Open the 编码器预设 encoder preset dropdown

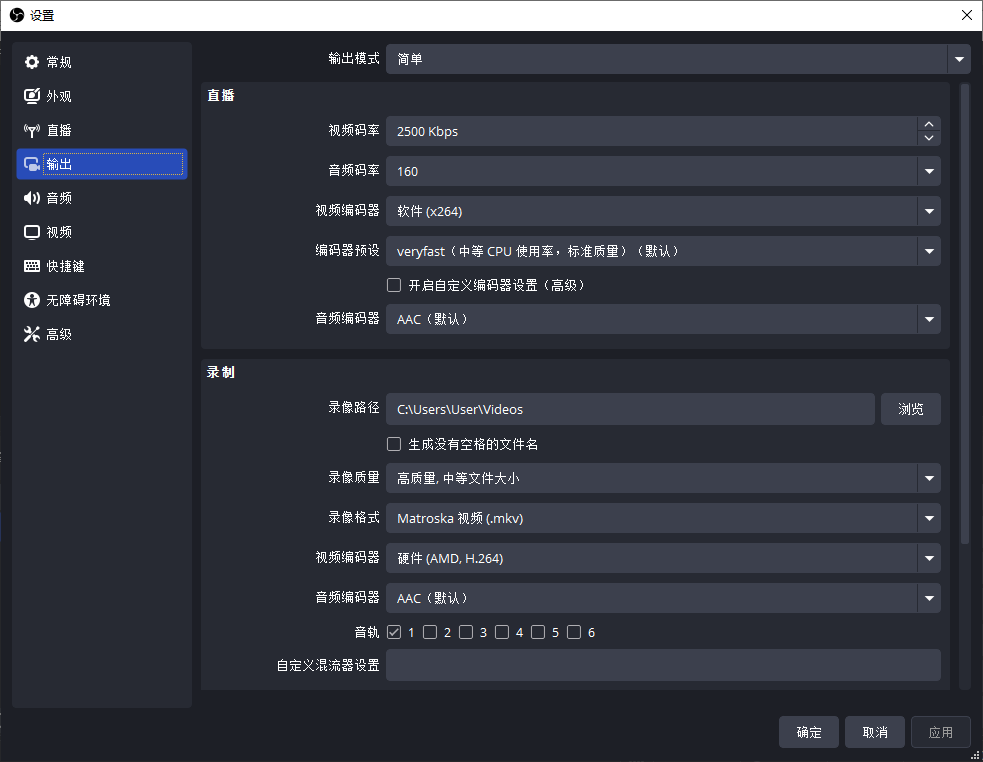928,251
